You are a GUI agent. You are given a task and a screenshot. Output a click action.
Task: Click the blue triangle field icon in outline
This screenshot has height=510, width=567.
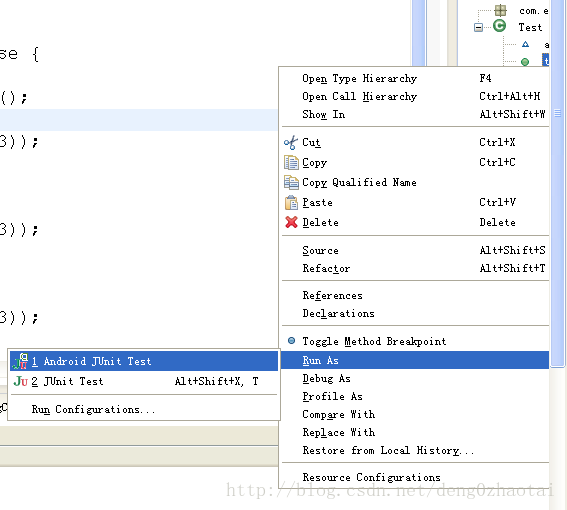(x=525, y=44)
